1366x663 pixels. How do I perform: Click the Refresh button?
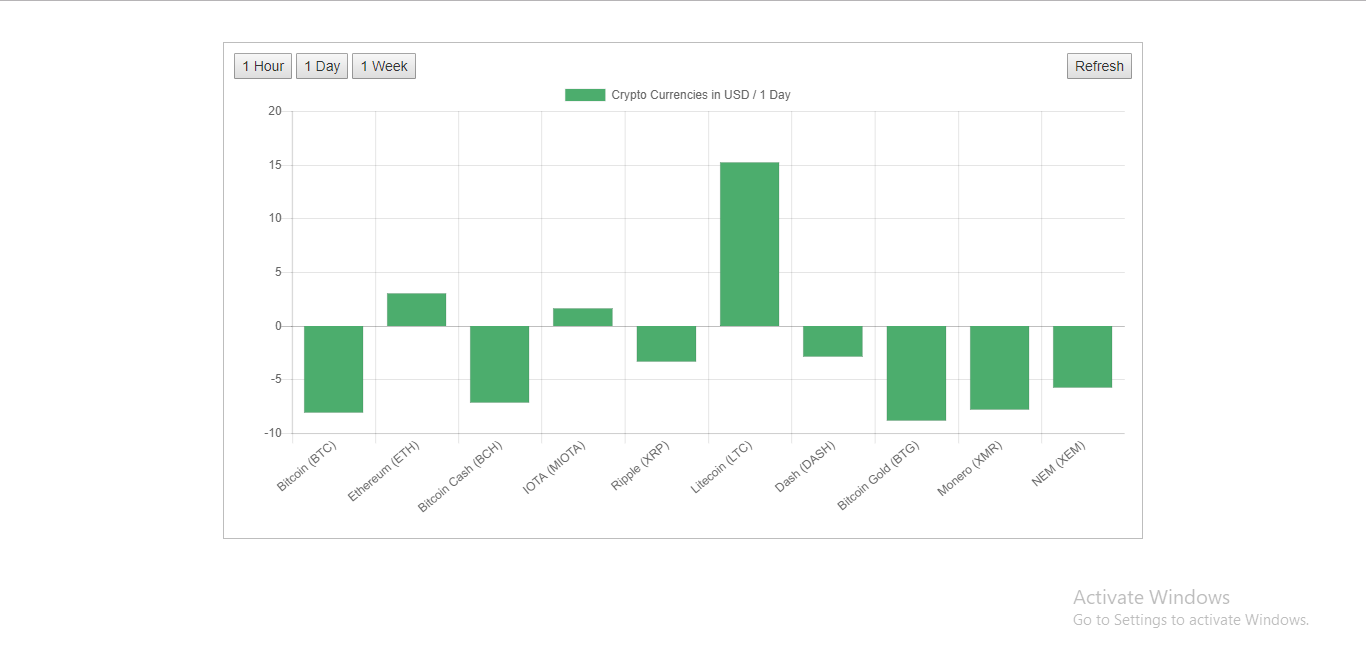(1098, 65)
